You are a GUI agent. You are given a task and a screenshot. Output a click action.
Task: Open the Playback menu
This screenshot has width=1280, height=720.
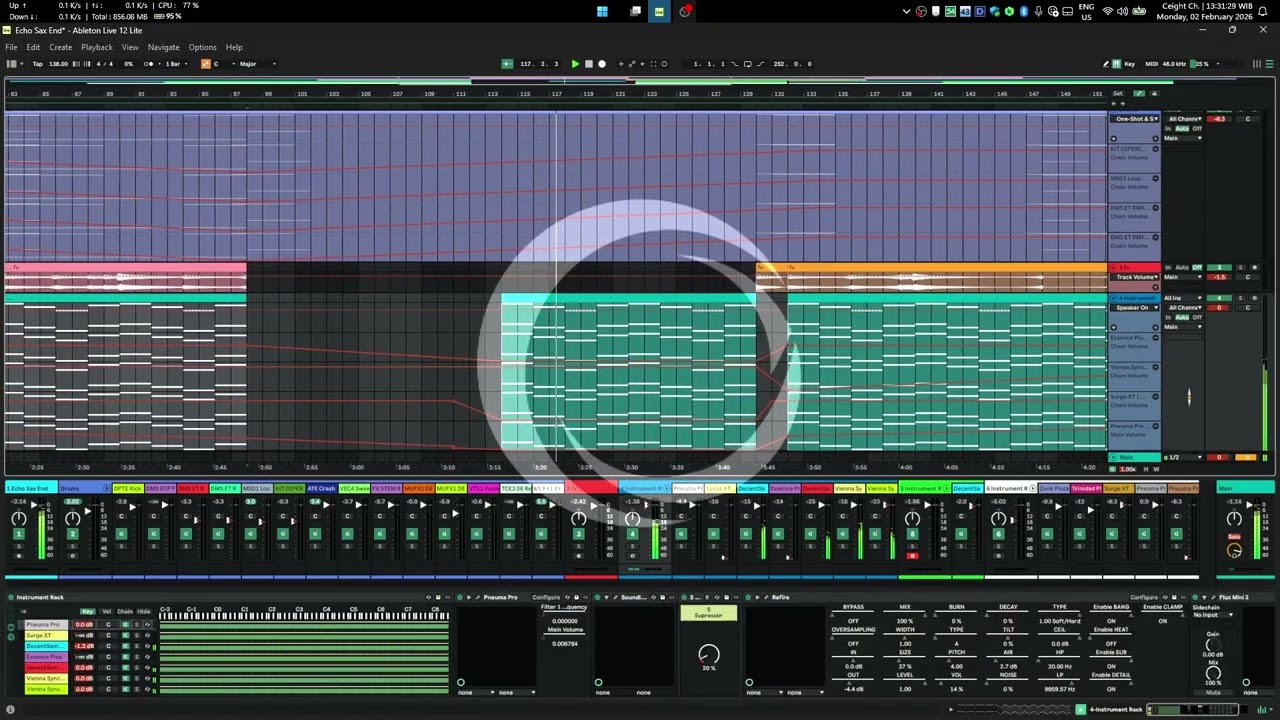tap(97, 47)
